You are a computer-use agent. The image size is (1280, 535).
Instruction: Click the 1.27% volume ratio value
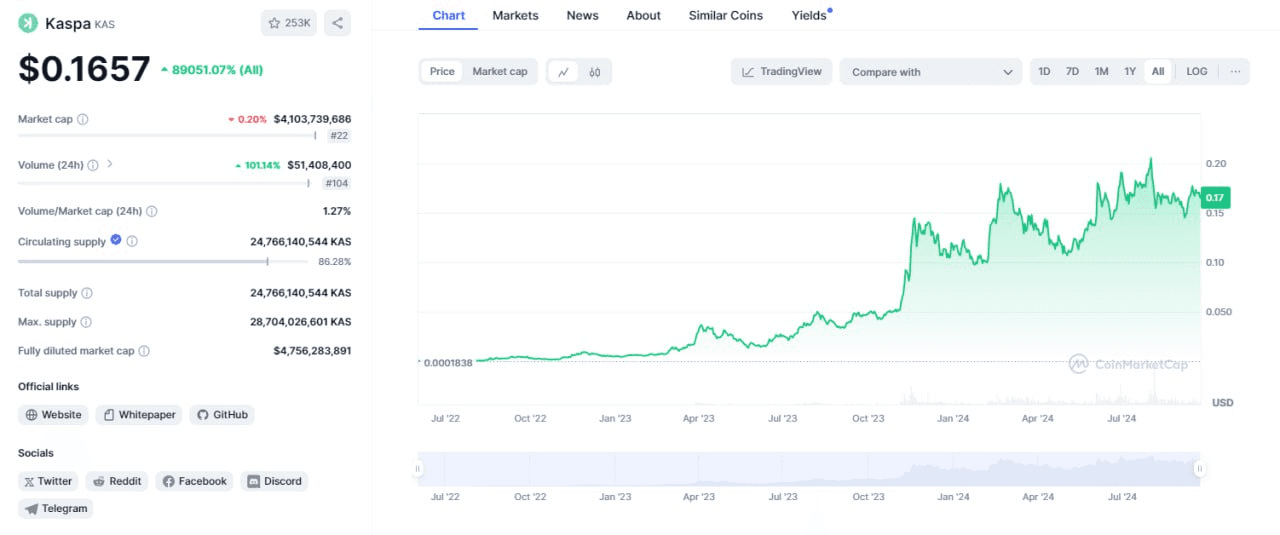(337, 211)
